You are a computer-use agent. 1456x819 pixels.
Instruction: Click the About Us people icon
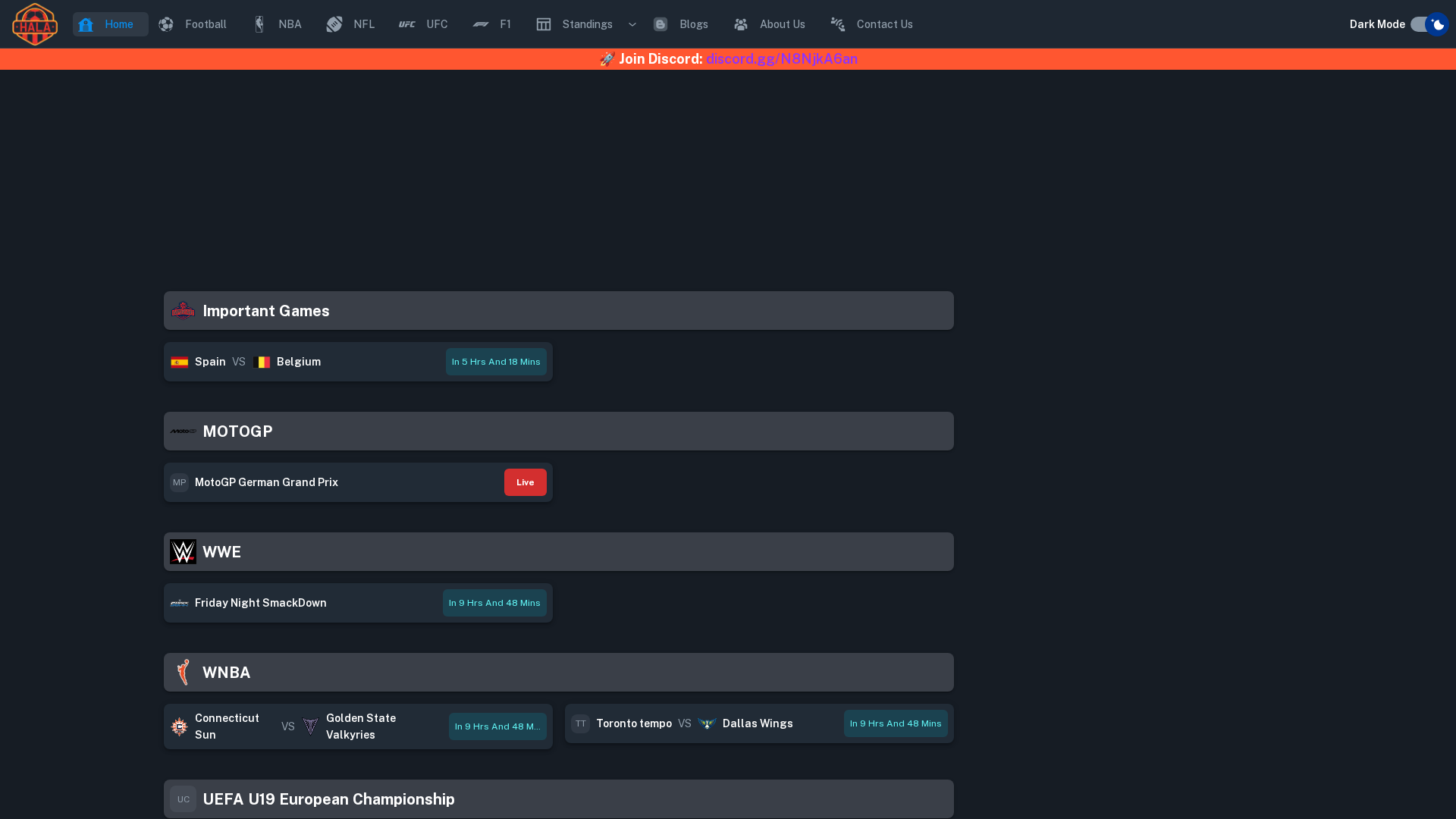pyautogui.click(x=741, y=24)
